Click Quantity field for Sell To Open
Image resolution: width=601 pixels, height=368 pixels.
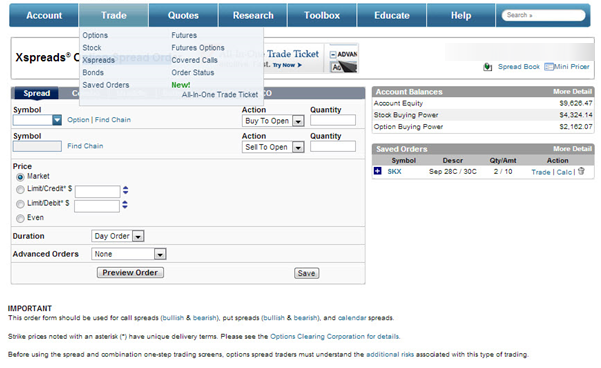click(333, 146)
